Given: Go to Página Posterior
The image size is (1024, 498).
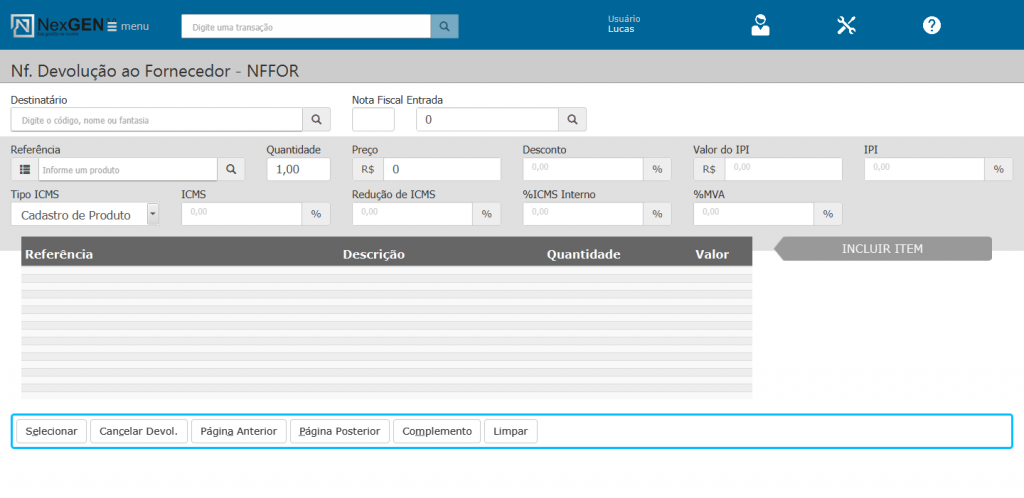Looking at the screenshot, I should 339,431.
